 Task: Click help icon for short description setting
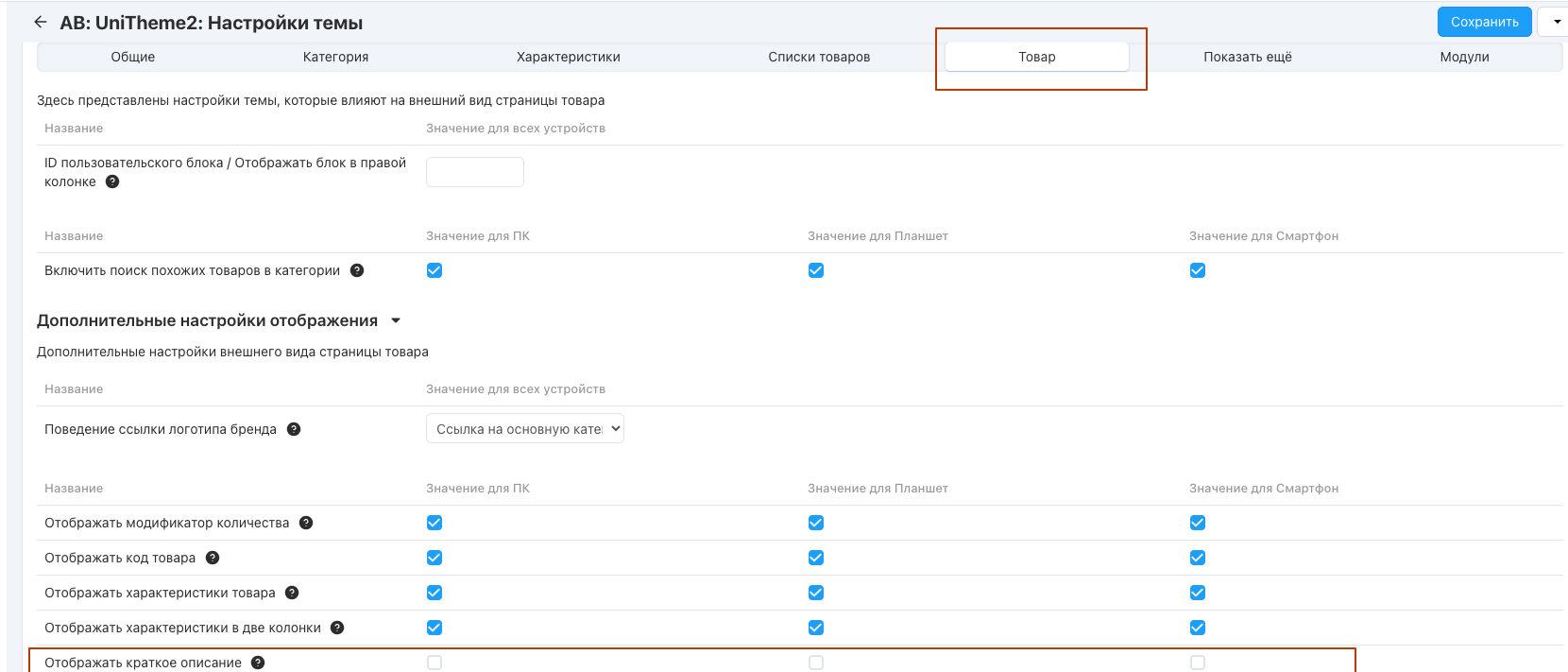(x=258, y=663)
